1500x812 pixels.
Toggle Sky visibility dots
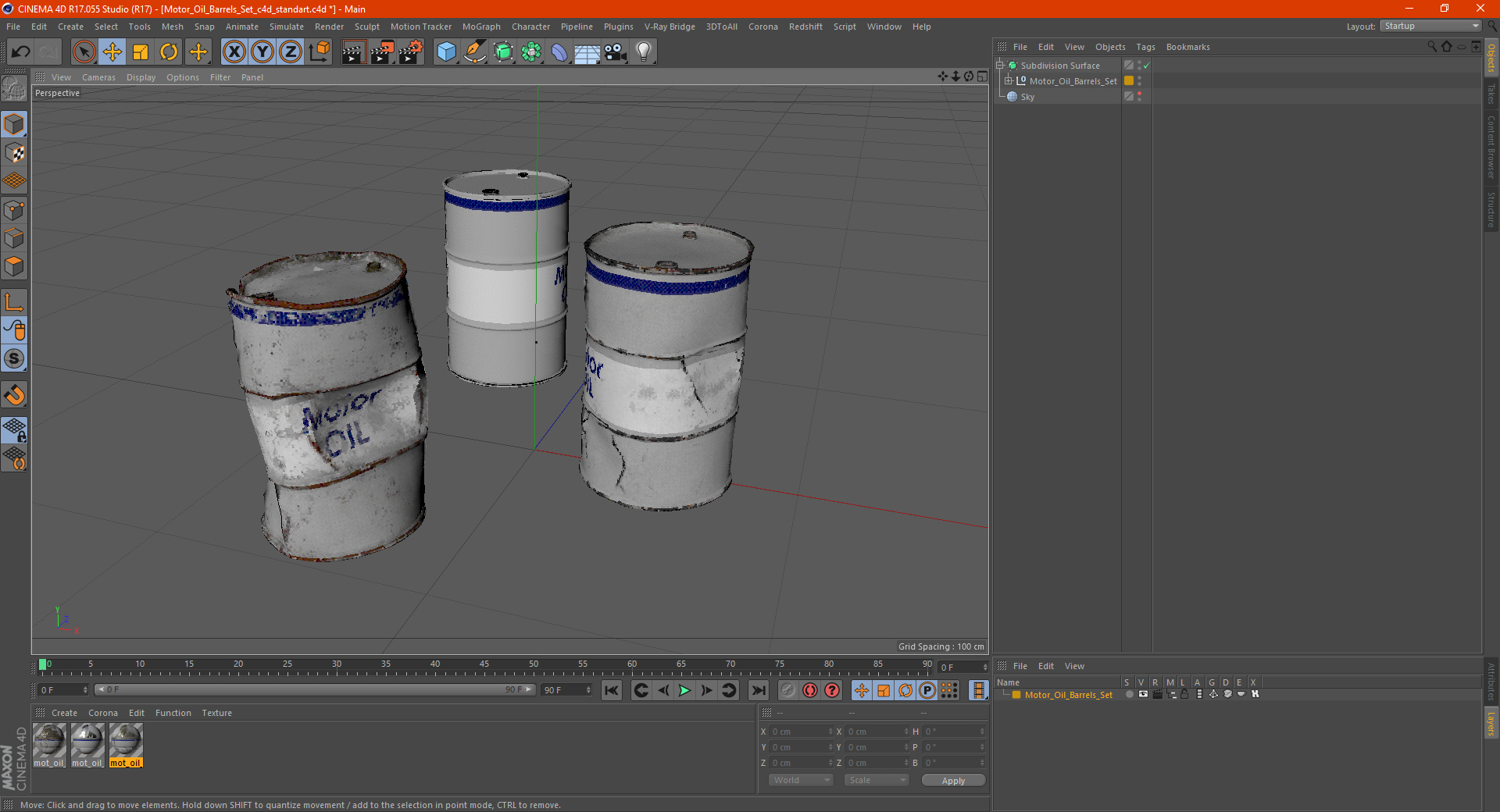[1140, 97]
